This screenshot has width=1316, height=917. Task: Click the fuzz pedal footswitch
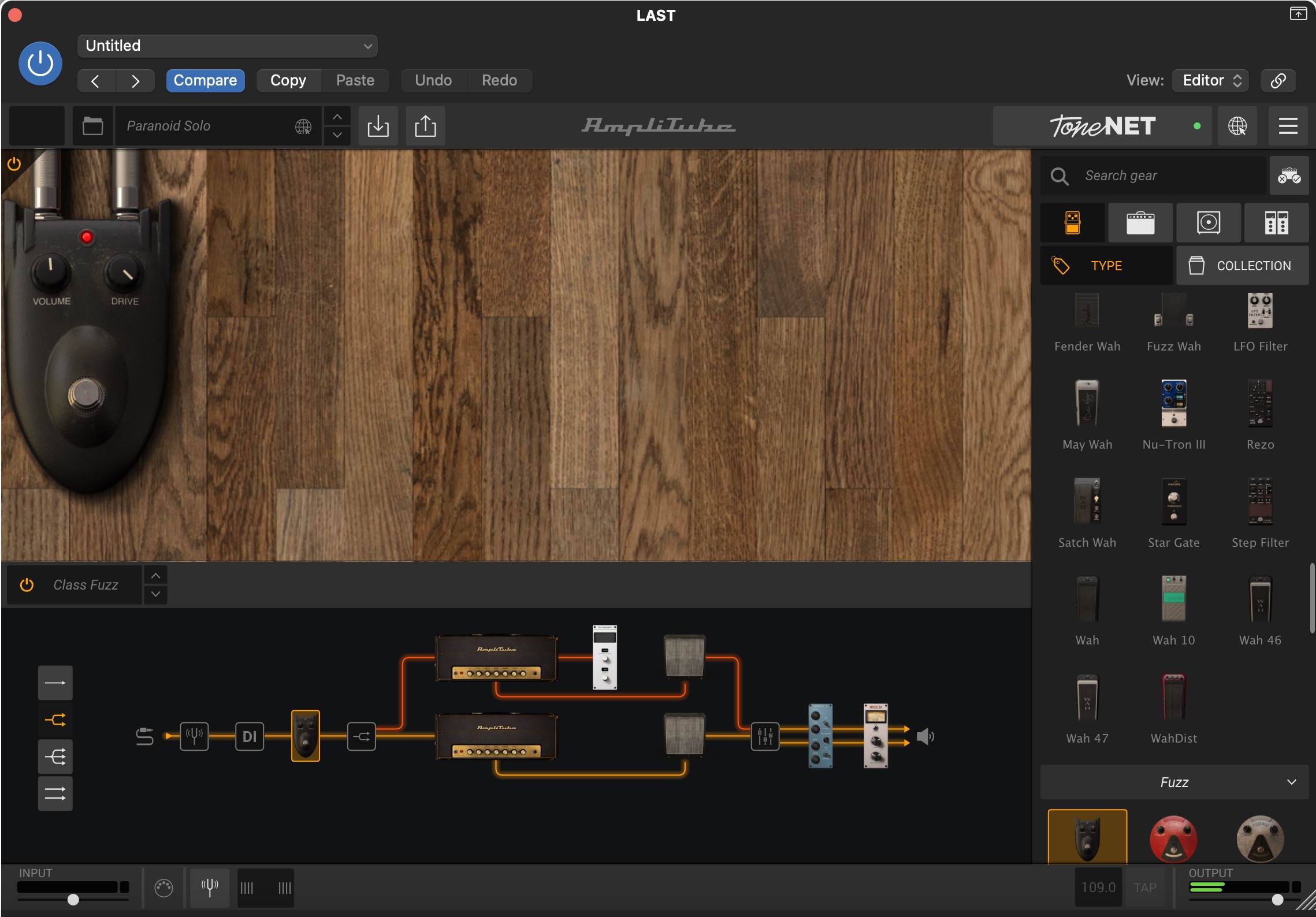(87, 396)
